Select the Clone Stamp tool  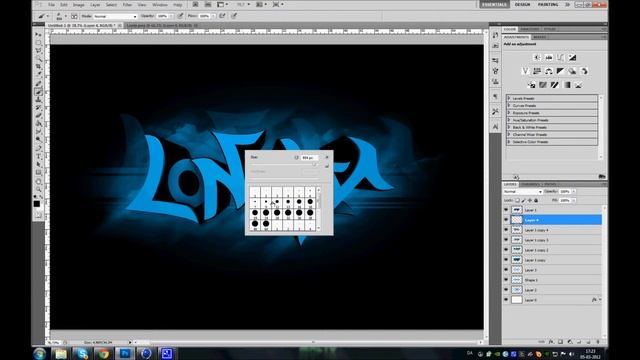[x=38, y=99]
